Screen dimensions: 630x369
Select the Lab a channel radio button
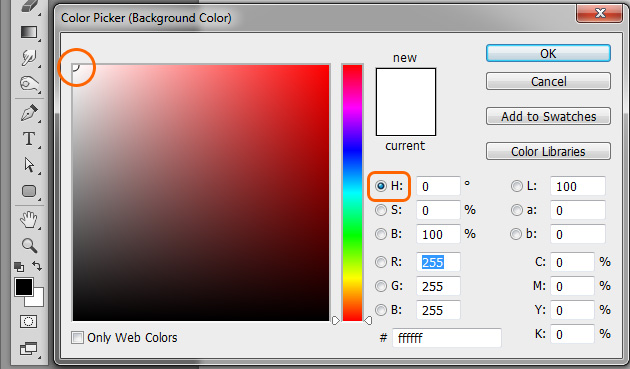click(x=517, y=210)
